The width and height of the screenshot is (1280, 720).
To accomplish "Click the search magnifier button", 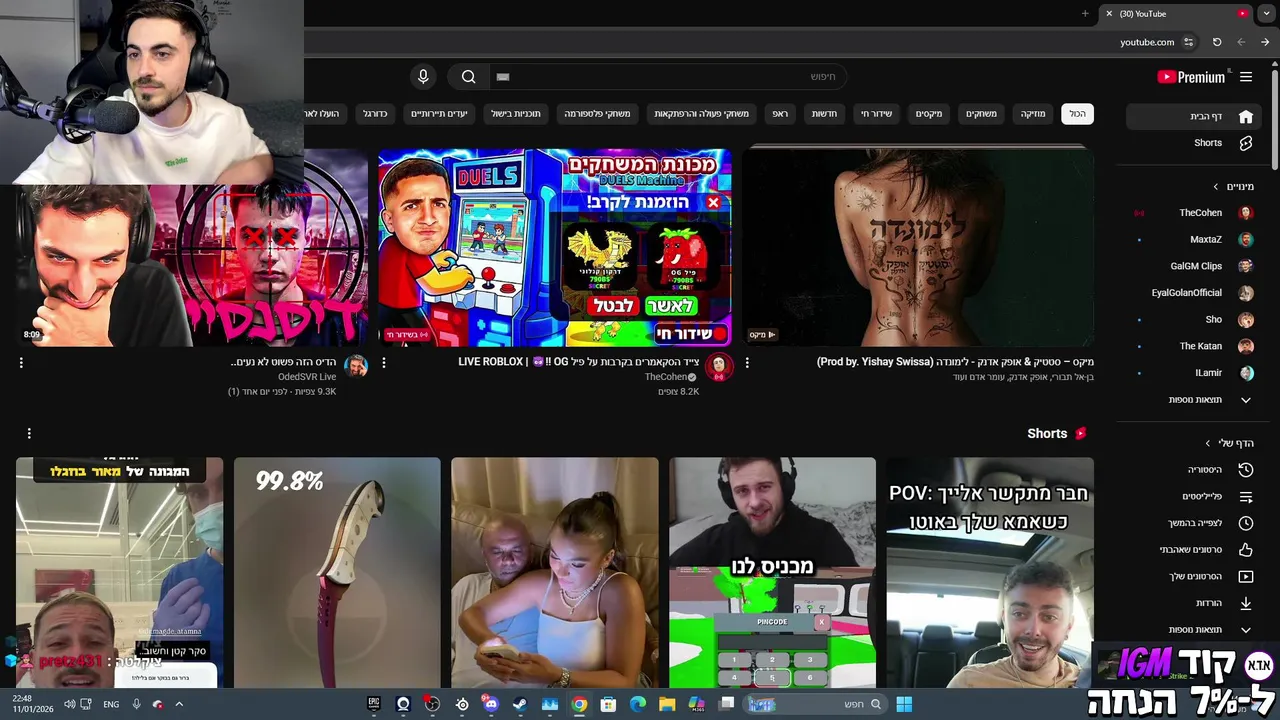I will [468, 77].
